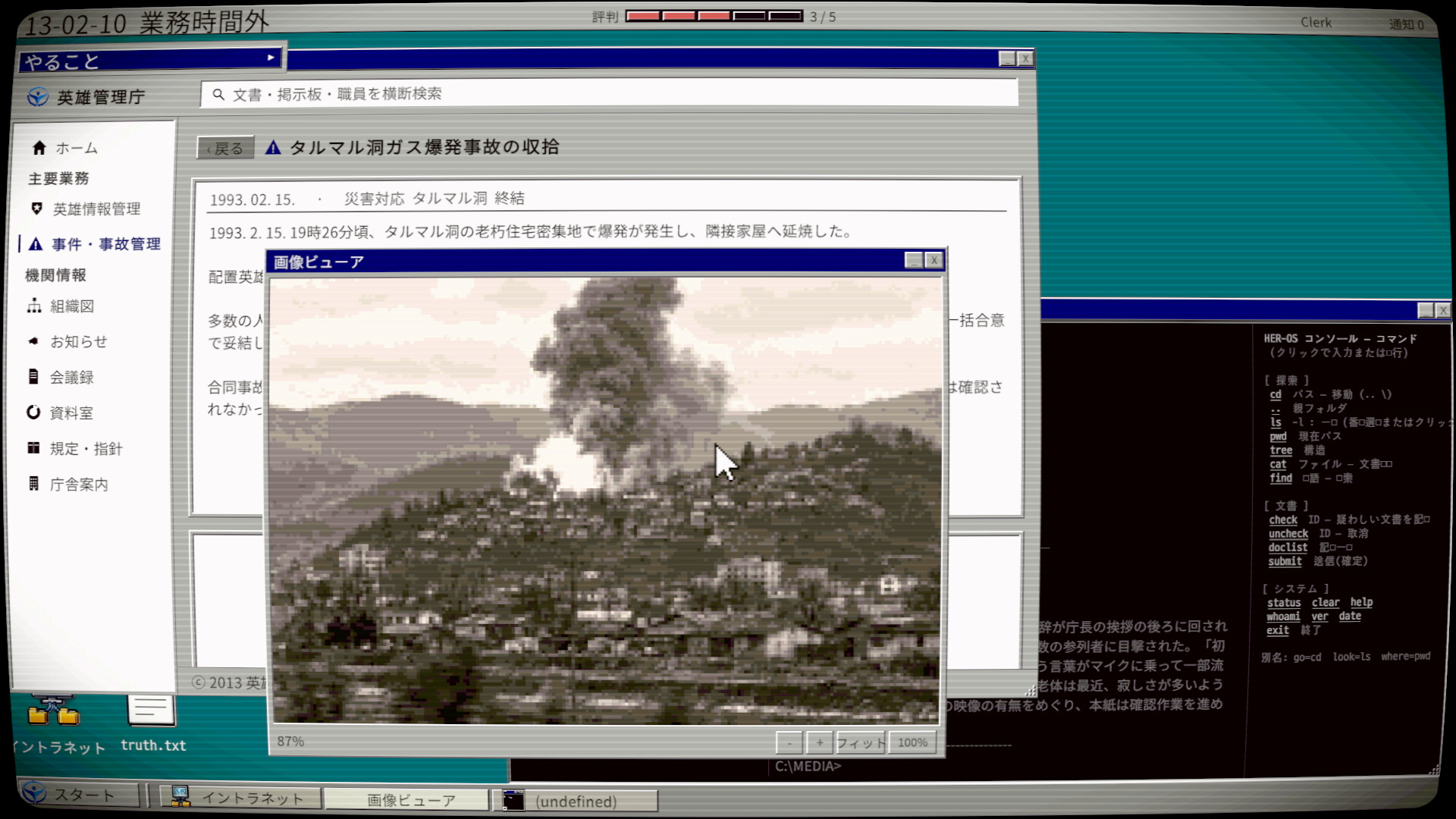Switch to イントラネット taskbar window
This screenshot has width=1456, height=819.
pos(237,798)
